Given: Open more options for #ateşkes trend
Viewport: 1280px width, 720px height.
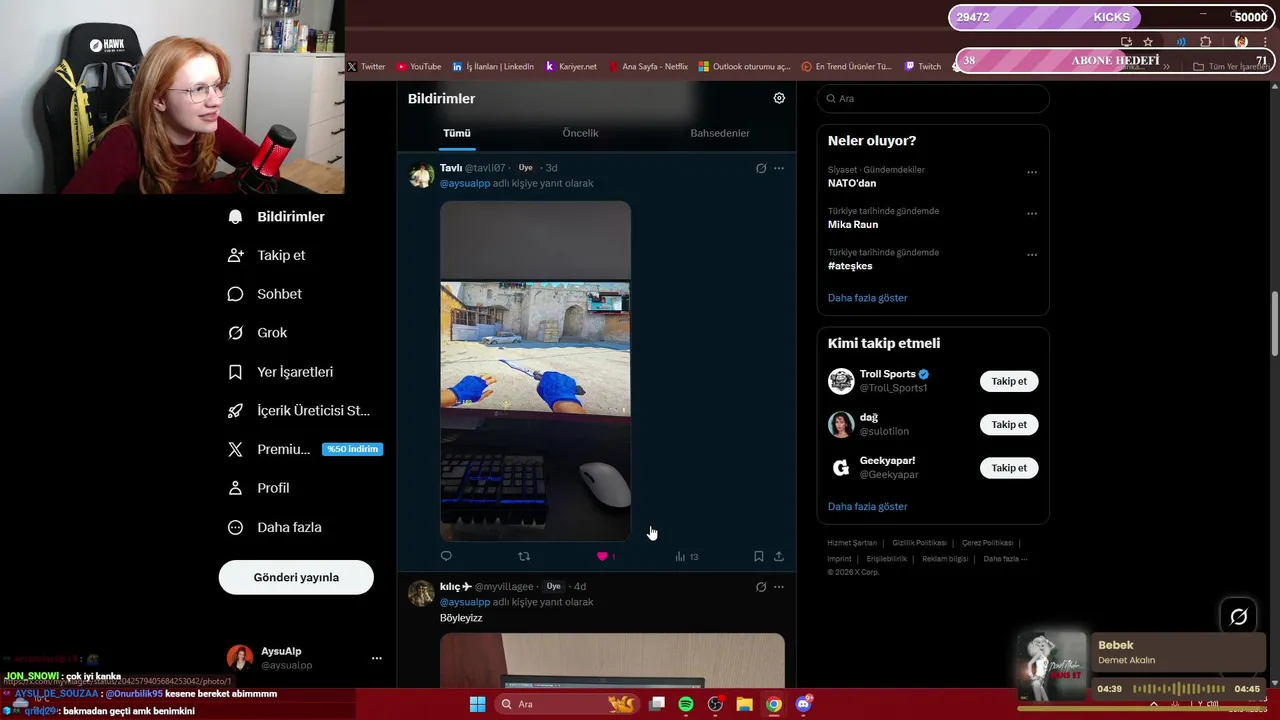Looking at the screenshot, I should coord(1032,254).
